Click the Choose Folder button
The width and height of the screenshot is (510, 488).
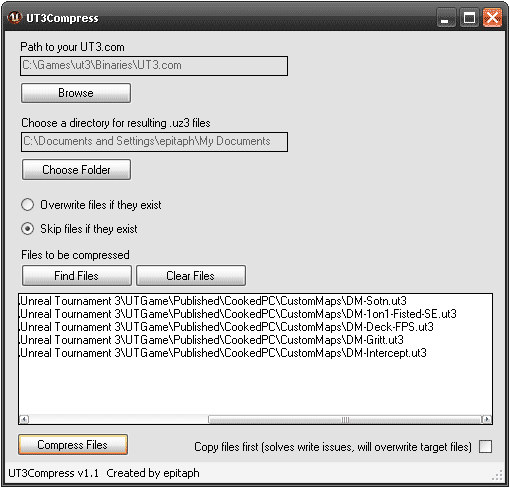(x=76, y=170)
